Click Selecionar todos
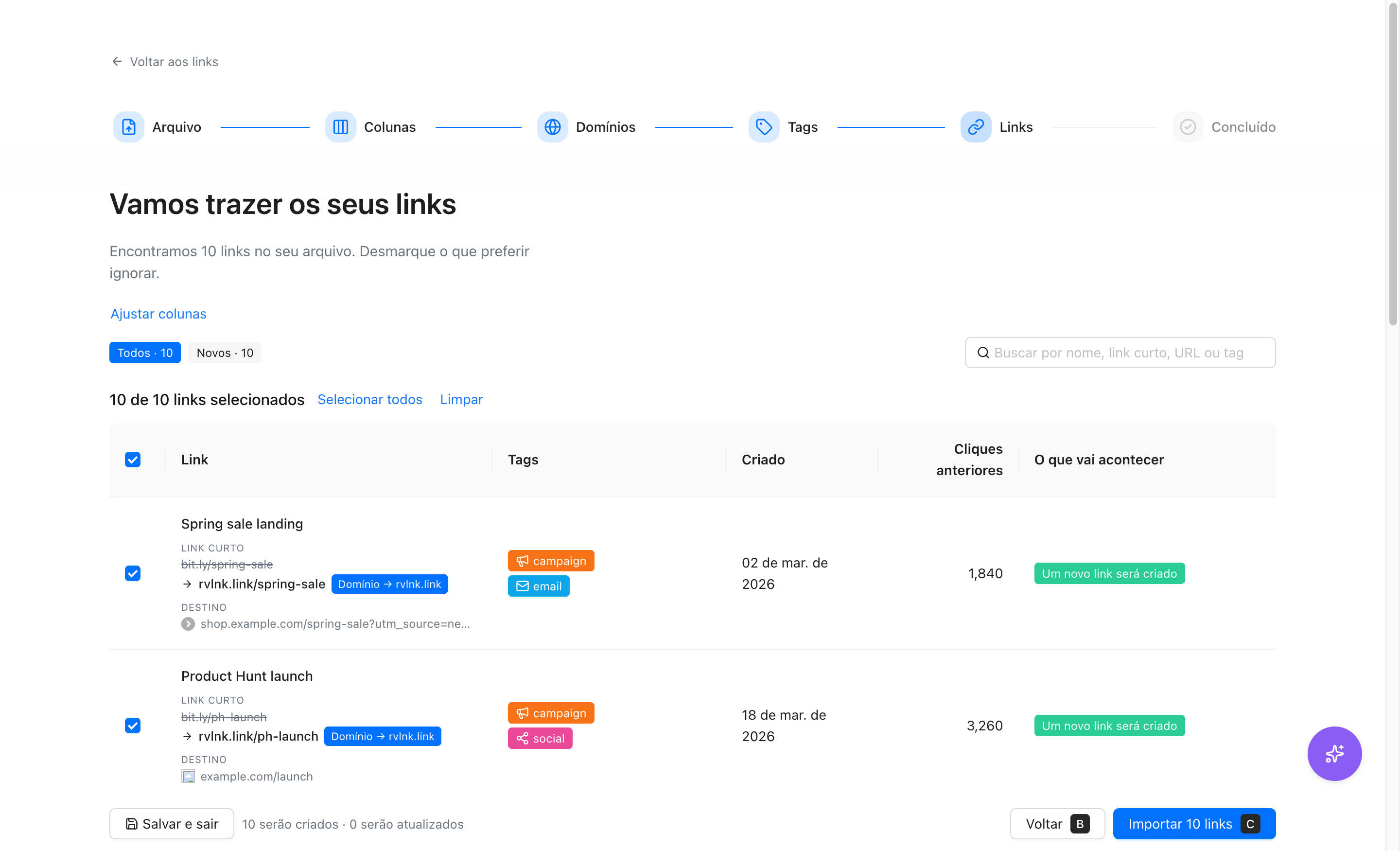Image resolution: width=1400 pixels, height=851 pixels. 369,400
